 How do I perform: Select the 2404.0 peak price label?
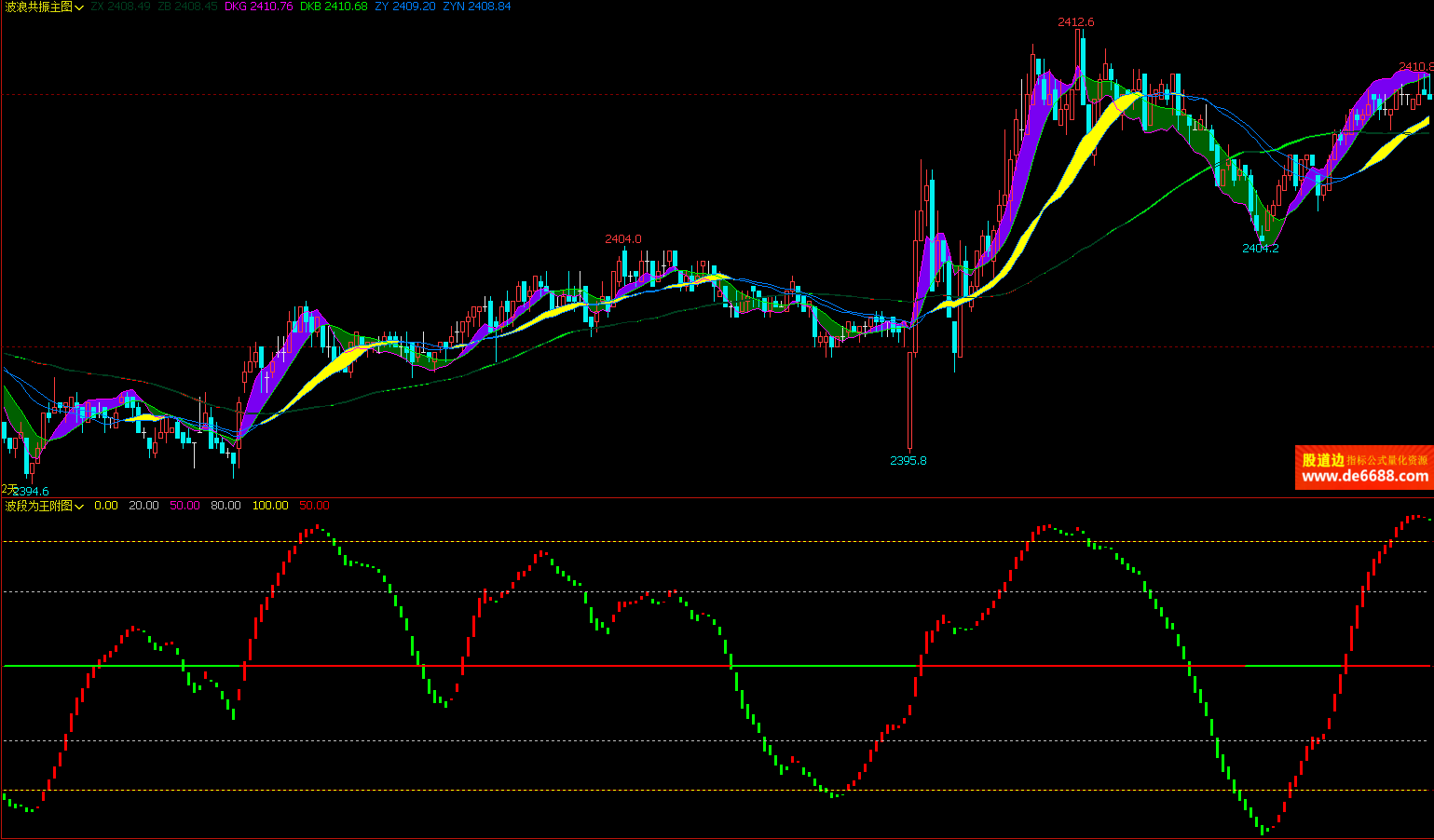[622, 239]
